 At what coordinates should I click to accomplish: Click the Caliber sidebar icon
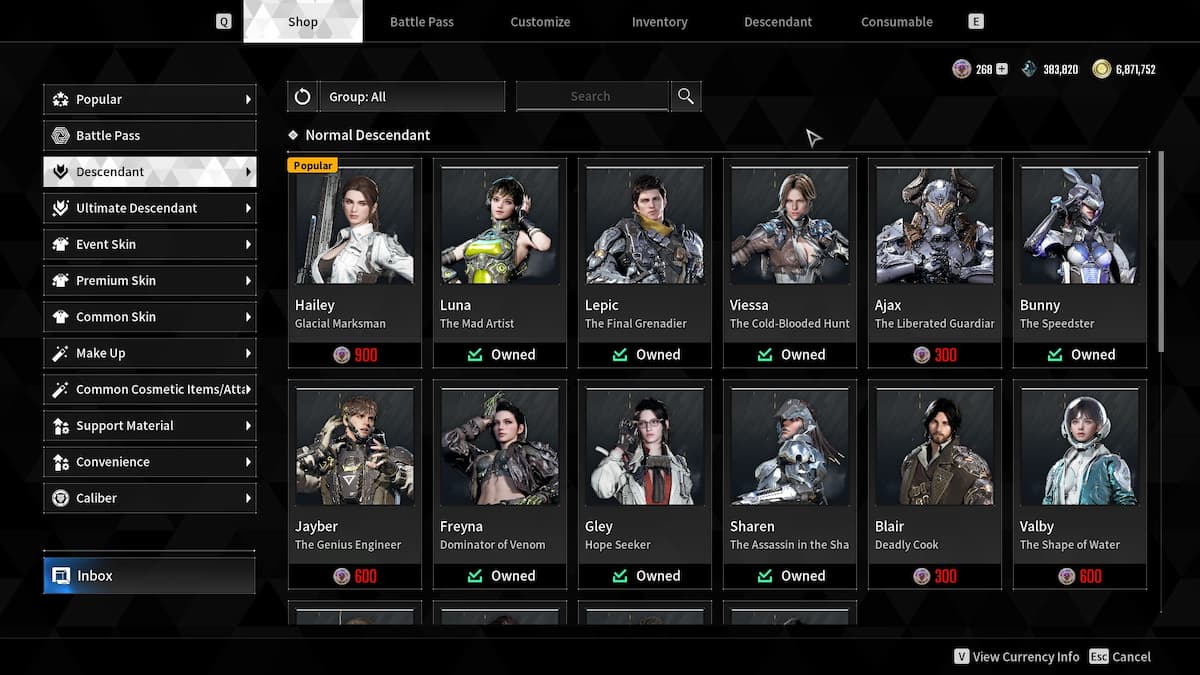pyautogui.click(x=60, y=497)
